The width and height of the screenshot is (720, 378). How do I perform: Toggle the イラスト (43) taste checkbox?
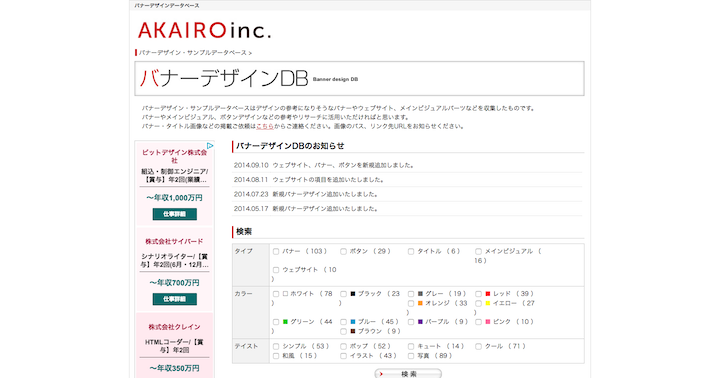pyautogui.click(x=343, y=356)
